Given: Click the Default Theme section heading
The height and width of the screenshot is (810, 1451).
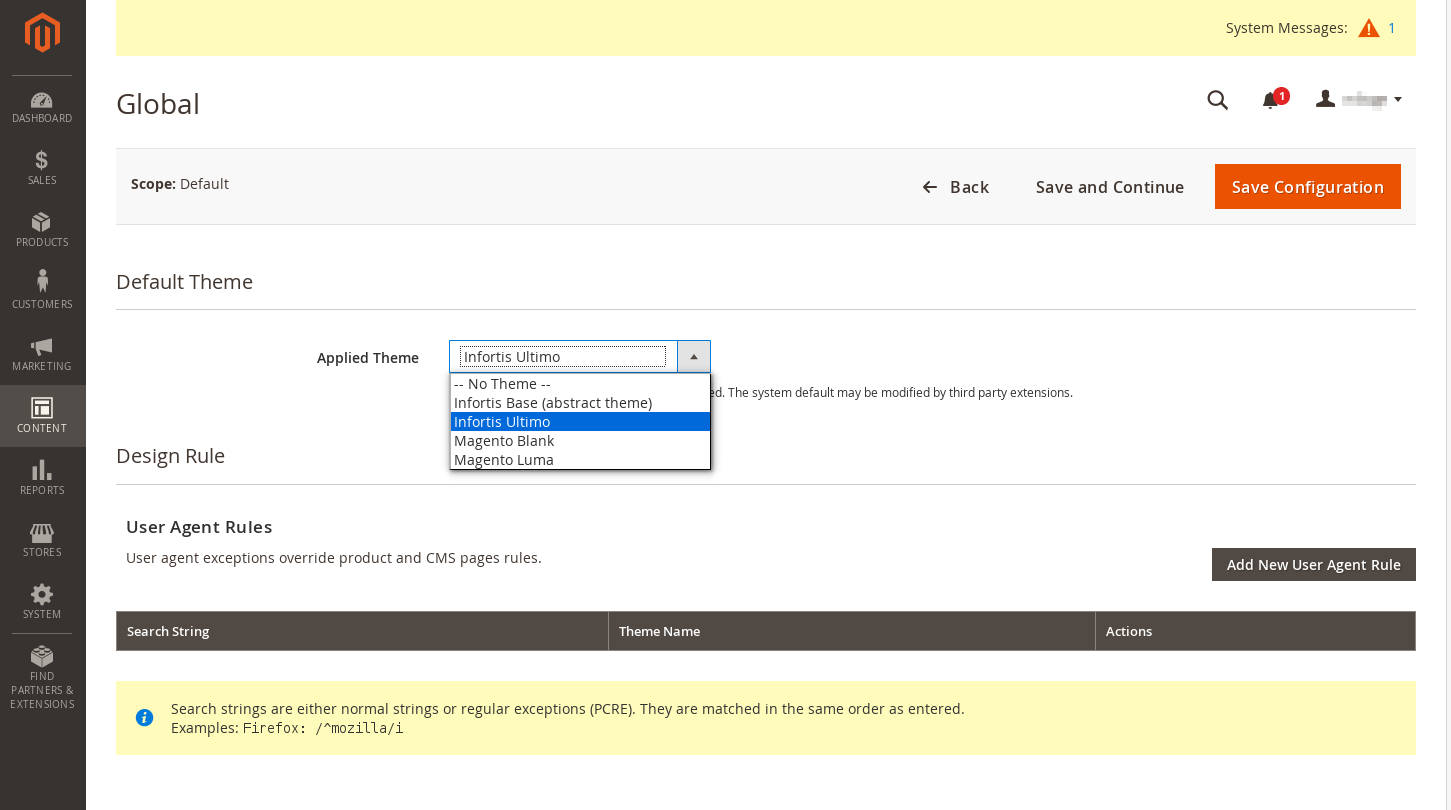Looking at the screenshot, I should 184,282.
